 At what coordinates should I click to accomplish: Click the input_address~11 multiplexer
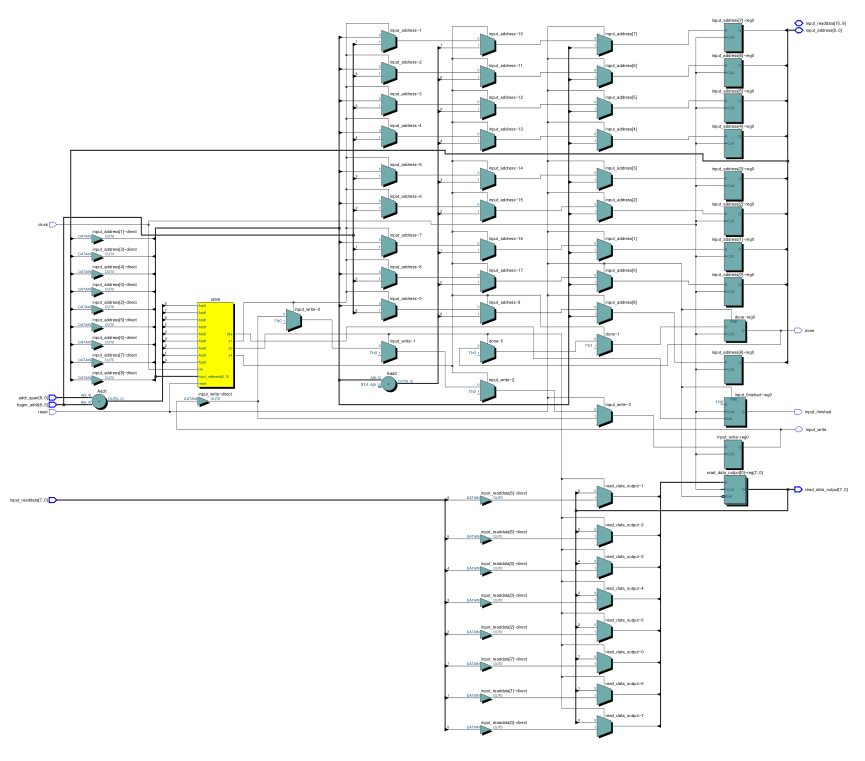click(x=488, y=77)
